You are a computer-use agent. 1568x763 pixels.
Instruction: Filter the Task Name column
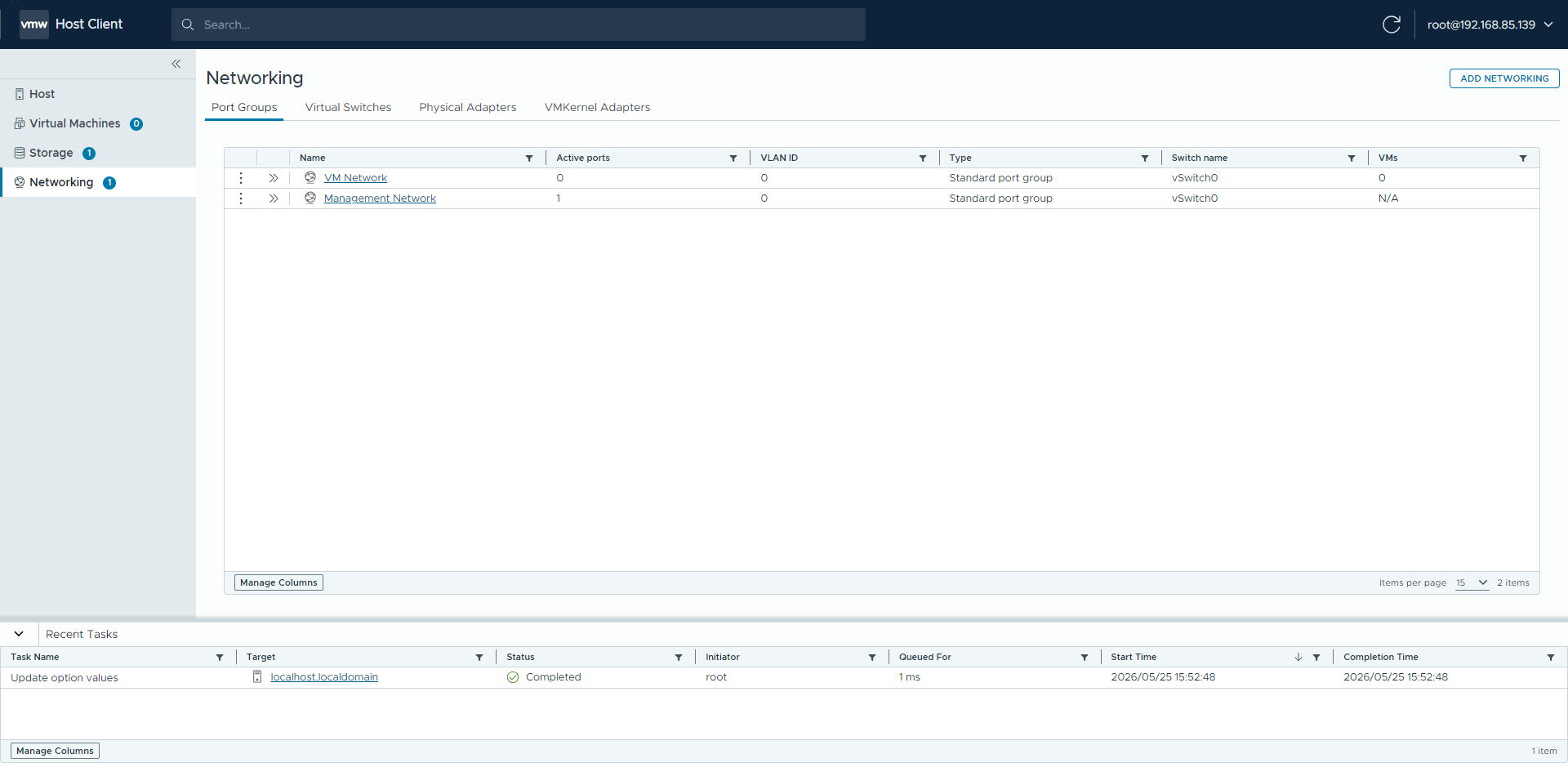pyautogui.click(x=220, y=658)
